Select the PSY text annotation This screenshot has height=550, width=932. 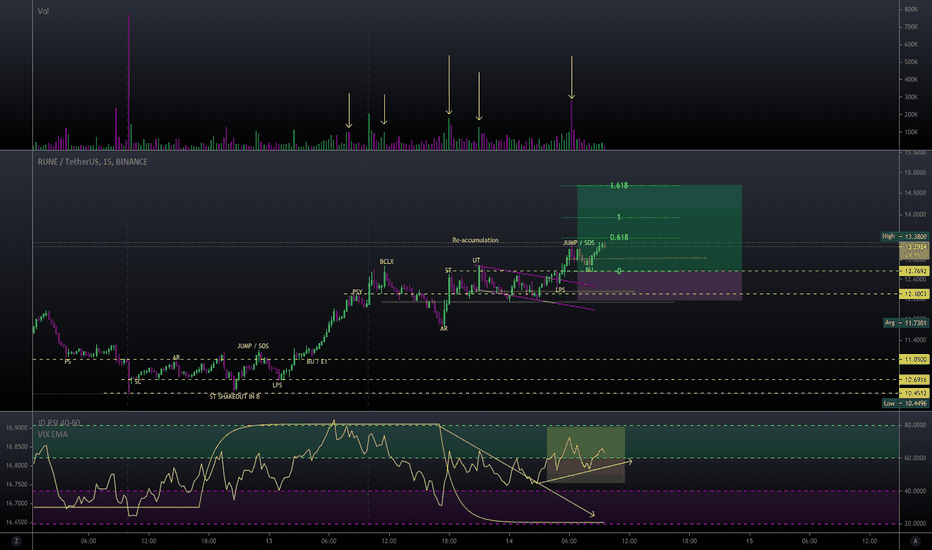click(357, 292)
